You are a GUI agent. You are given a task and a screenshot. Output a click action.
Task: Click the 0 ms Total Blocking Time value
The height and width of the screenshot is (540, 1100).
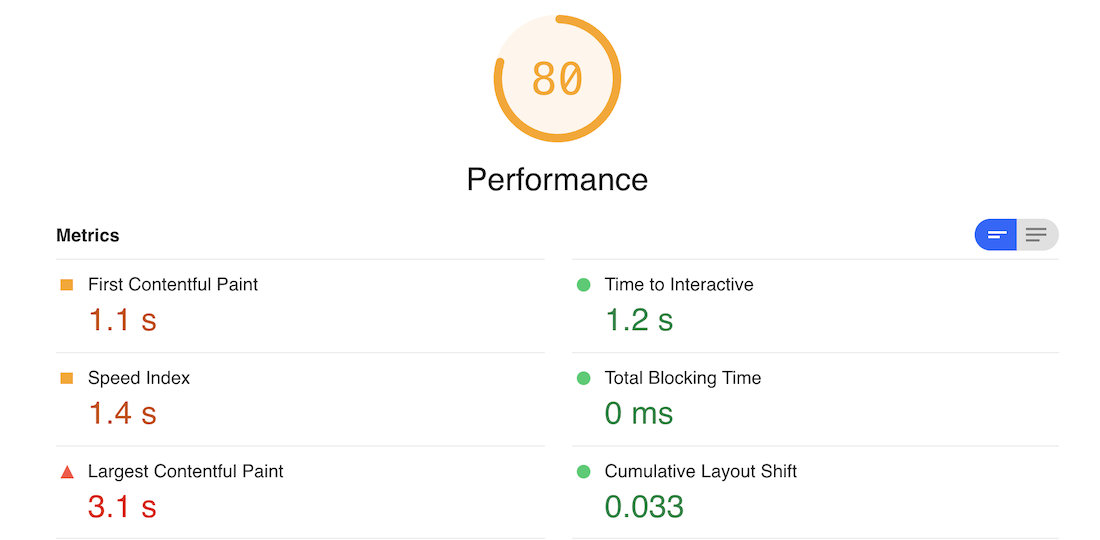coord(639,413)
